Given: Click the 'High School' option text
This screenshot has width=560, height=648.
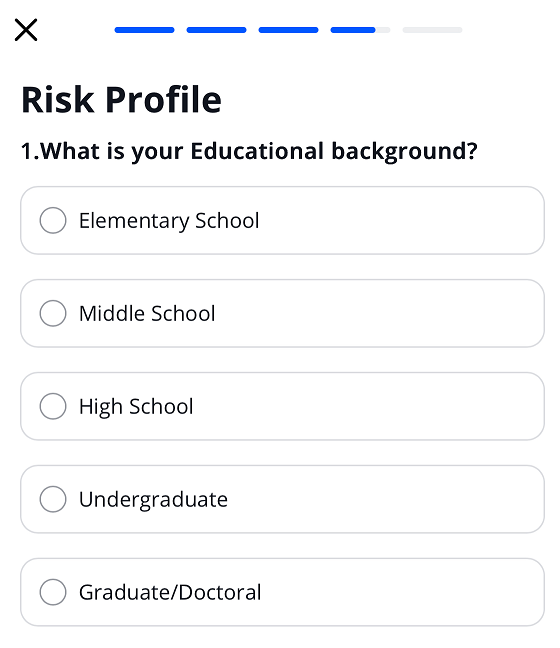Looking at the screenshot, I should [136, 407].
